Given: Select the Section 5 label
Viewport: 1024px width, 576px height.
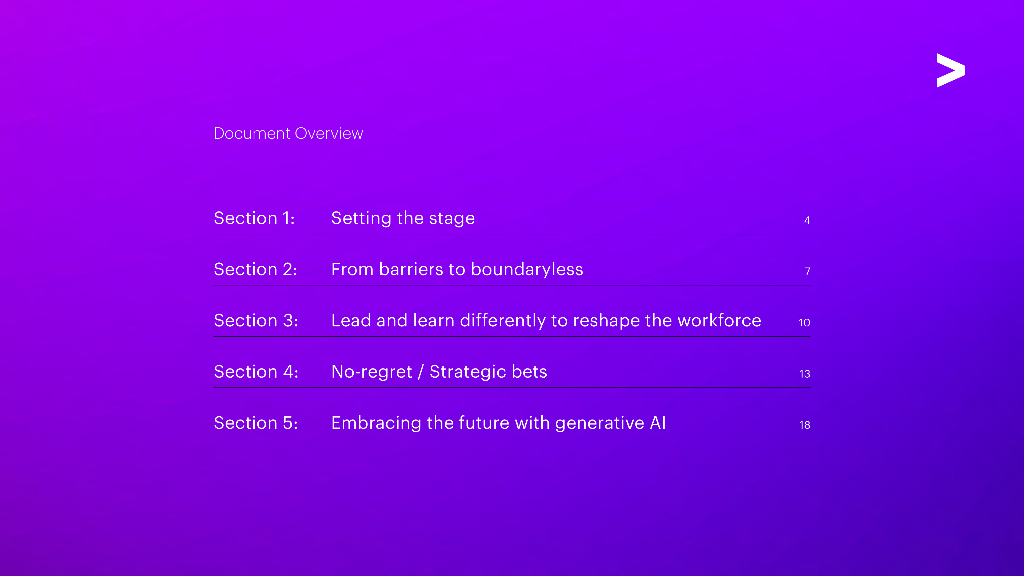Looking at the screenshot, I should [x=255, y=423].
